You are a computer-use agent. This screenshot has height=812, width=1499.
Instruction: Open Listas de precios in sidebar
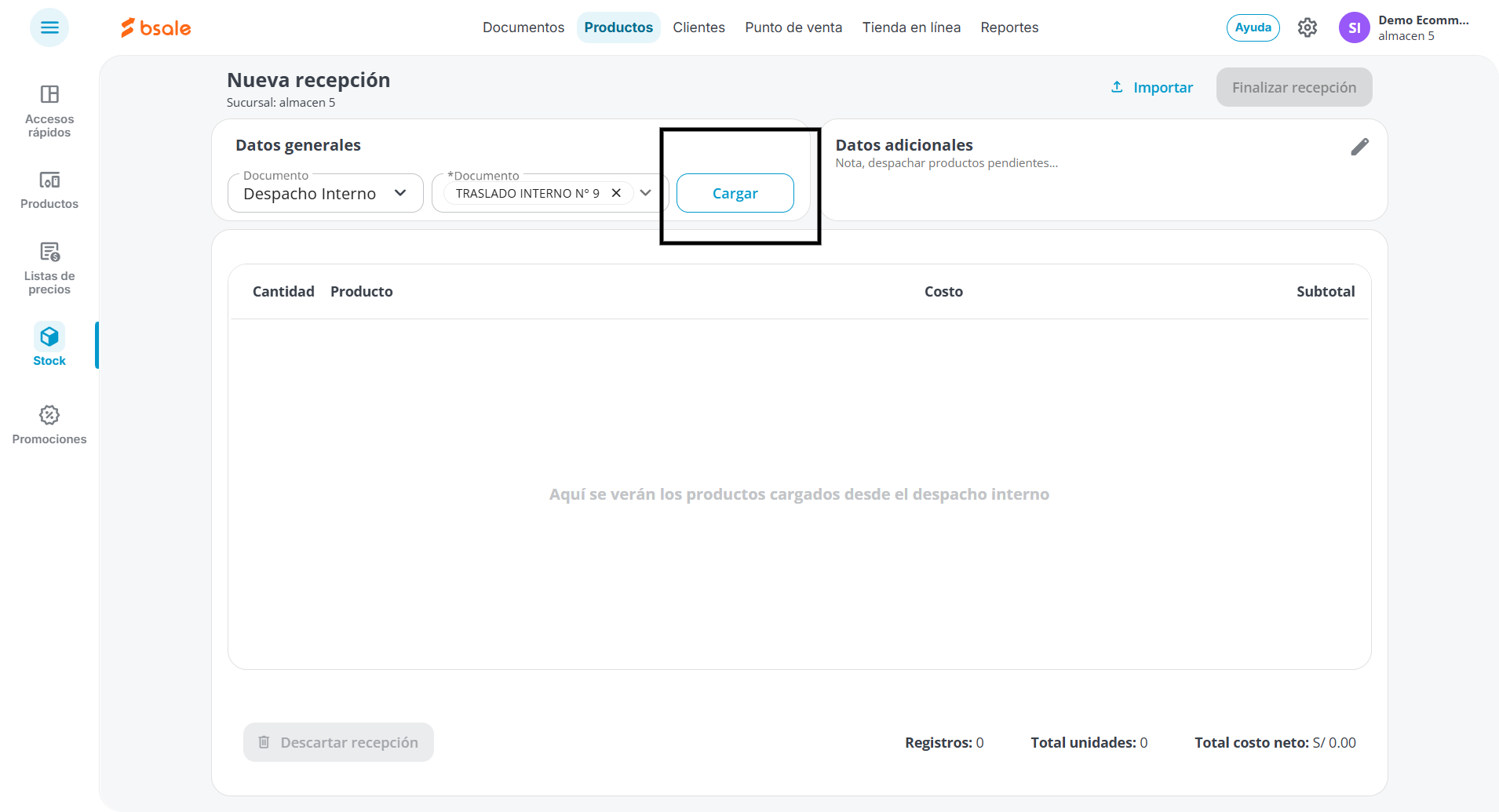click(49, 268)
